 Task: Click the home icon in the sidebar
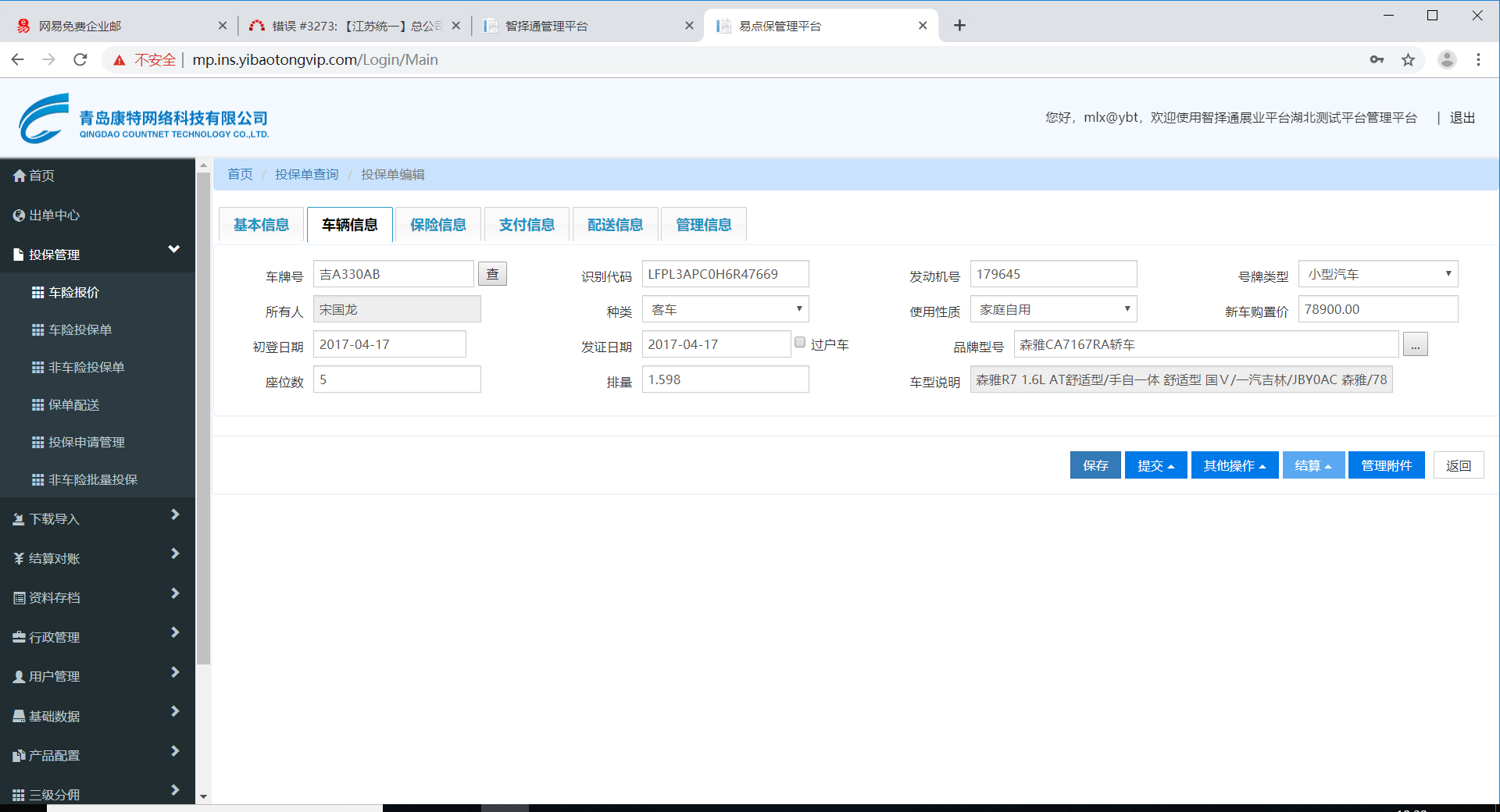coord(20,176)
